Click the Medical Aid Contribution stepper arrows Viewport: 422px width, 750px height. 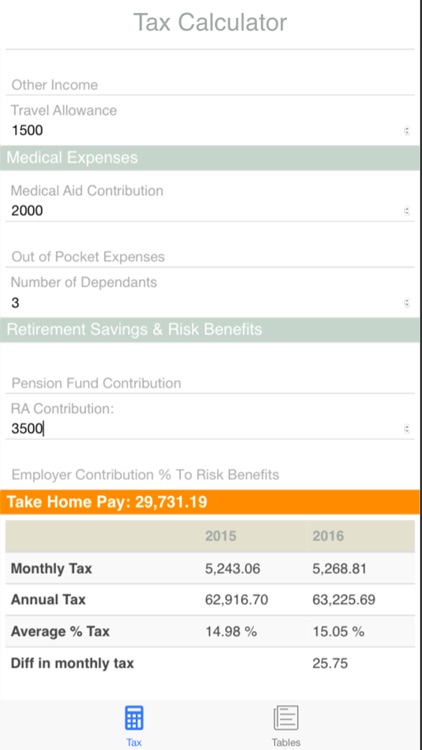pyautogui.click(x=406, y=210)
